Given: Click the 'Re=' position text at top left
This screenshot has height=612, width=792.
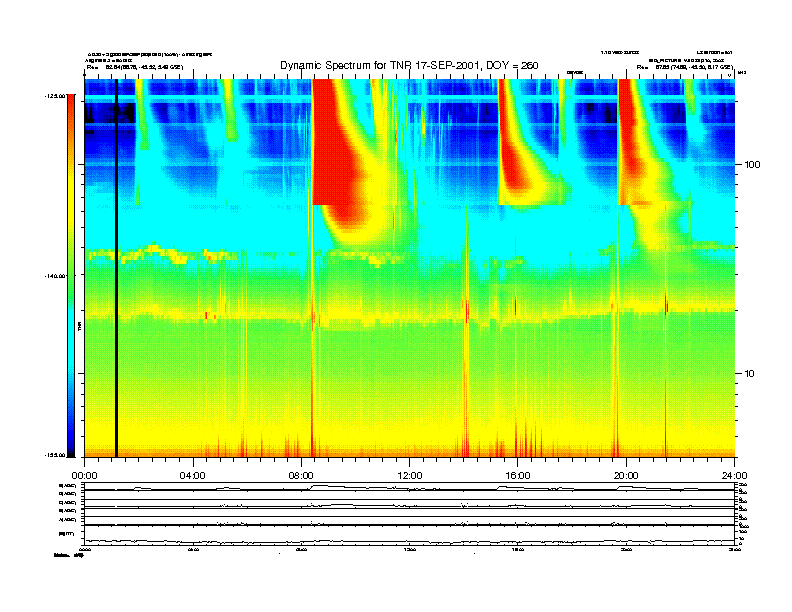Looking at the screenshot, I should (135, 67).
